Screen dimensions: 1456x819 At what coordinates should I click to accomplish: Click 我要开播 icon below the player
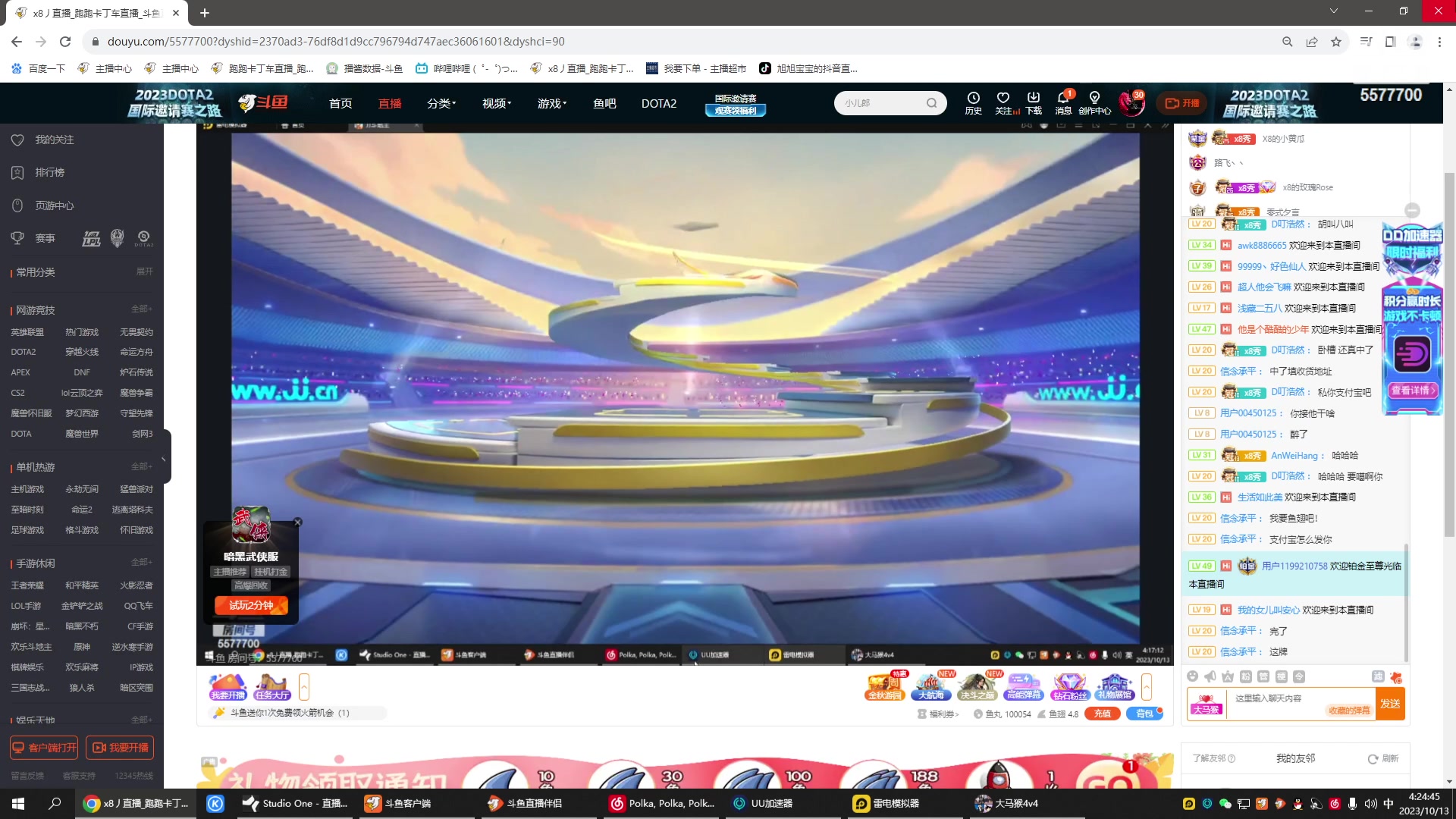pos(228,687)
